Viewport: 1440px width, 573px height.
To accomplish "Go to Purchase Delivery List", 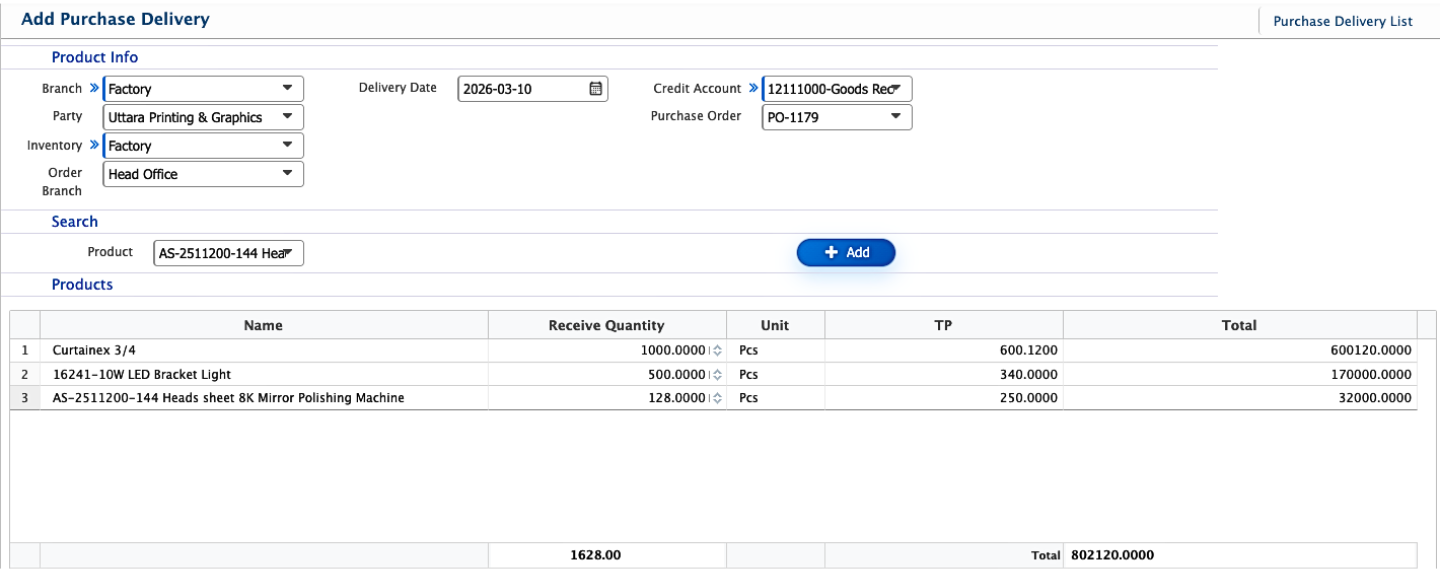I will point(1342,21).
